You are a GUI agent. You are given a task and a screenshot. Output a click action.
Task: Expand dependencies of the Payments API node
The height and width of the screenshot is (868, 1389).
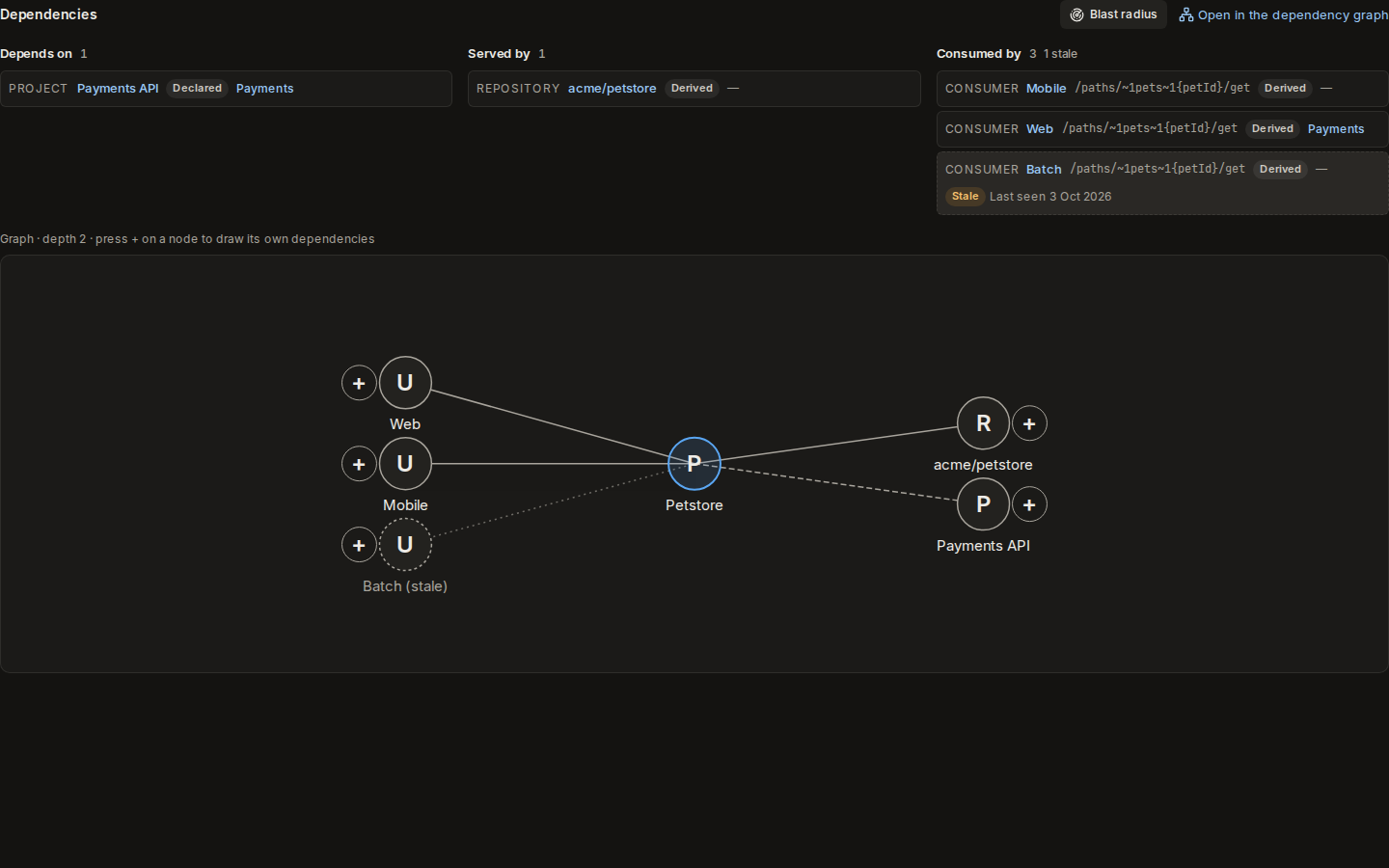coord(1029,504)
